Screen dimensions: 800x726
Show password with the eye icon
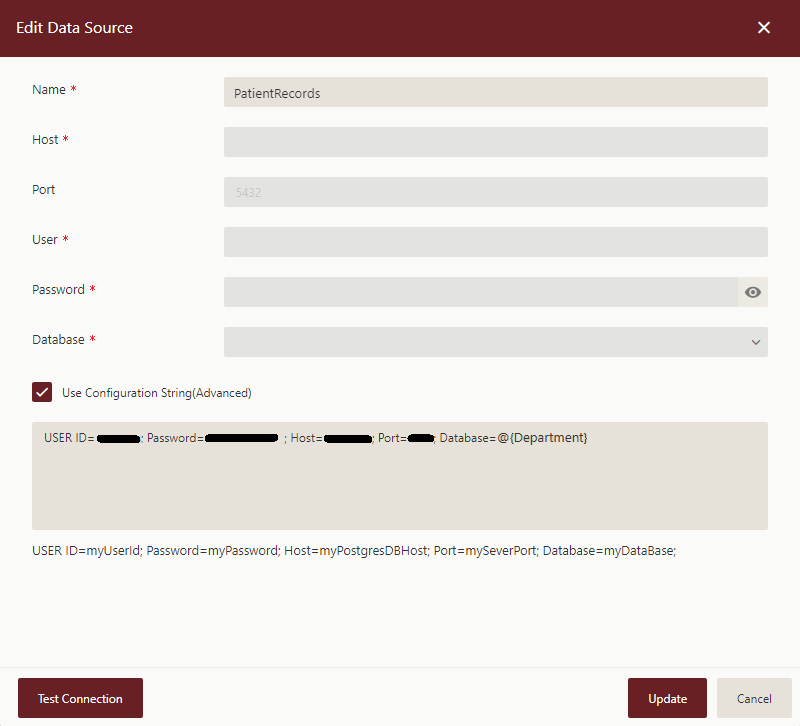point(753,292)
